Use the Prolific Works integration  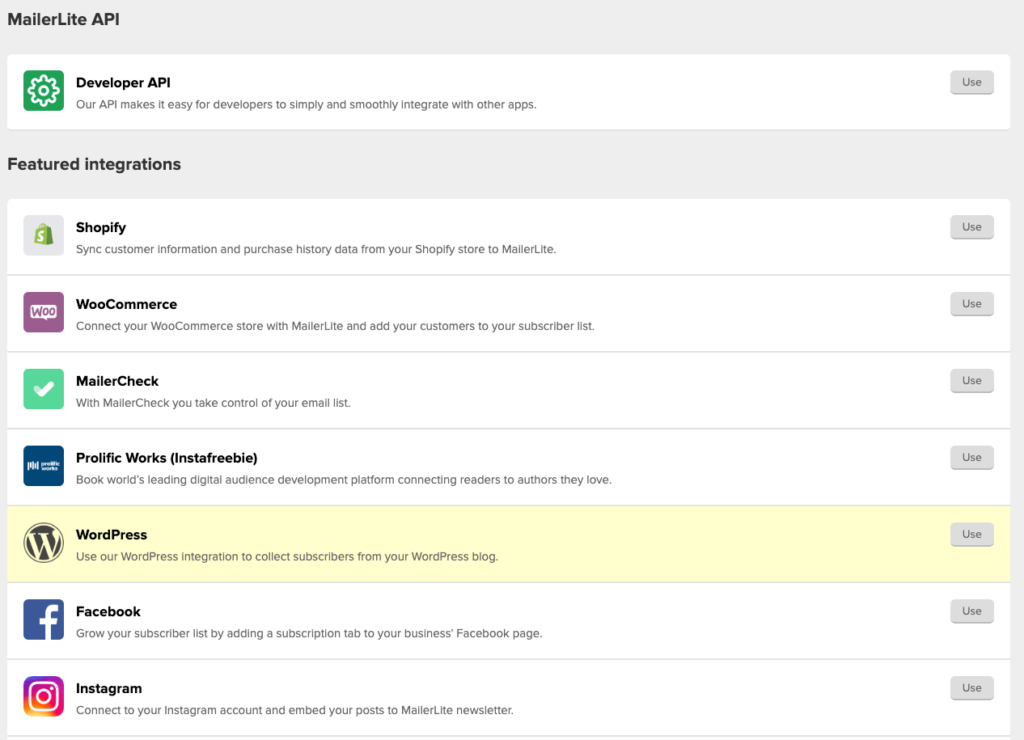click(971, 457)
